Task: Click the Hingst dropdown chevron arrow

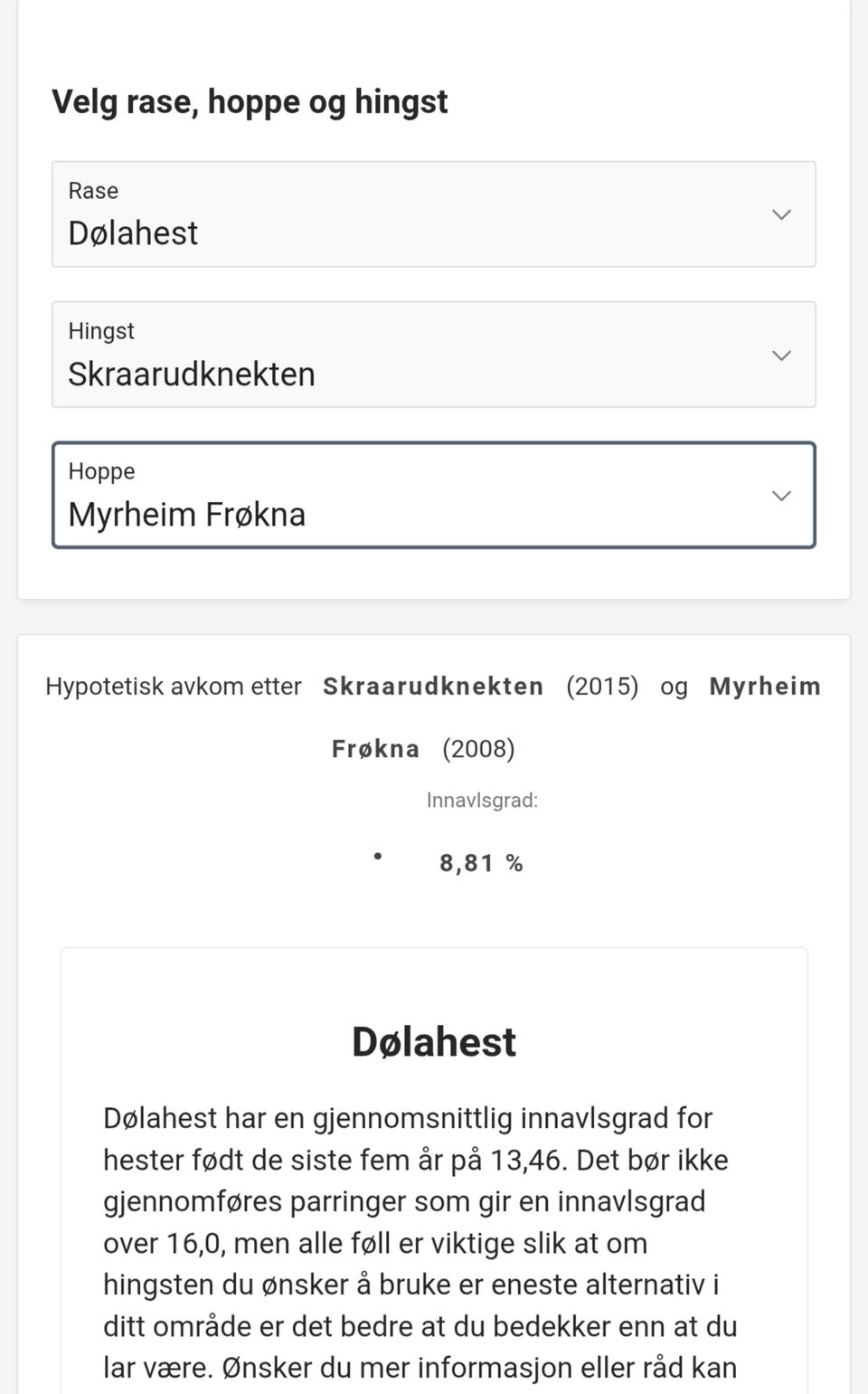Action: pos(781,356)
